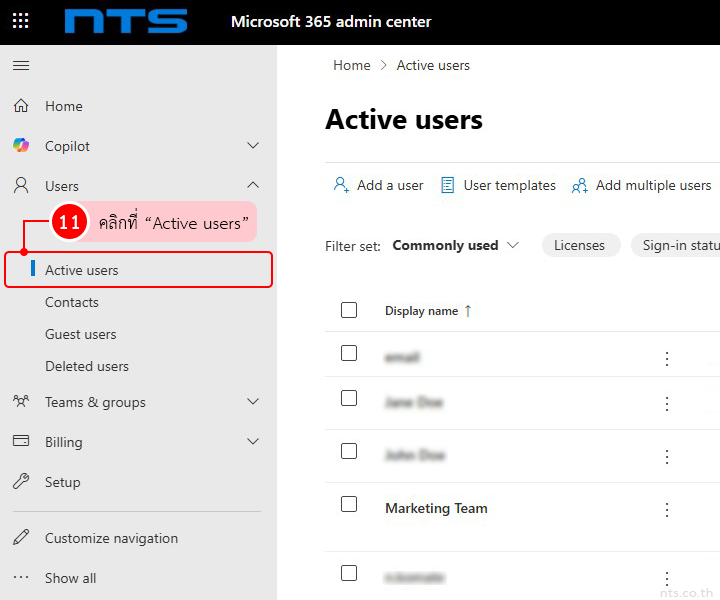Viewport: 720px width, 600px height.
Task: Collapse the Users section chevron
Action: point(253,186)
